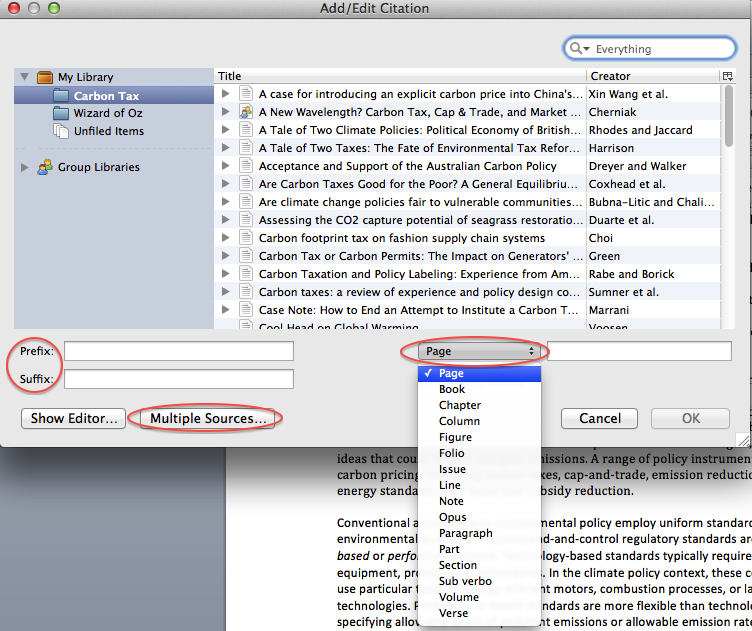Choose Figure from locator list
Screen dimensions: 752x631
pyautogui.click(x=479, y=437)
